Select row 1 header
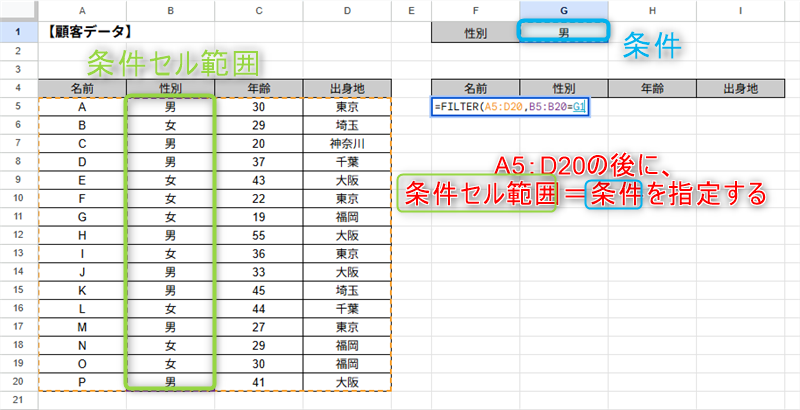The width and height of the screenshot is (800, 410). [x=19, y=31]
